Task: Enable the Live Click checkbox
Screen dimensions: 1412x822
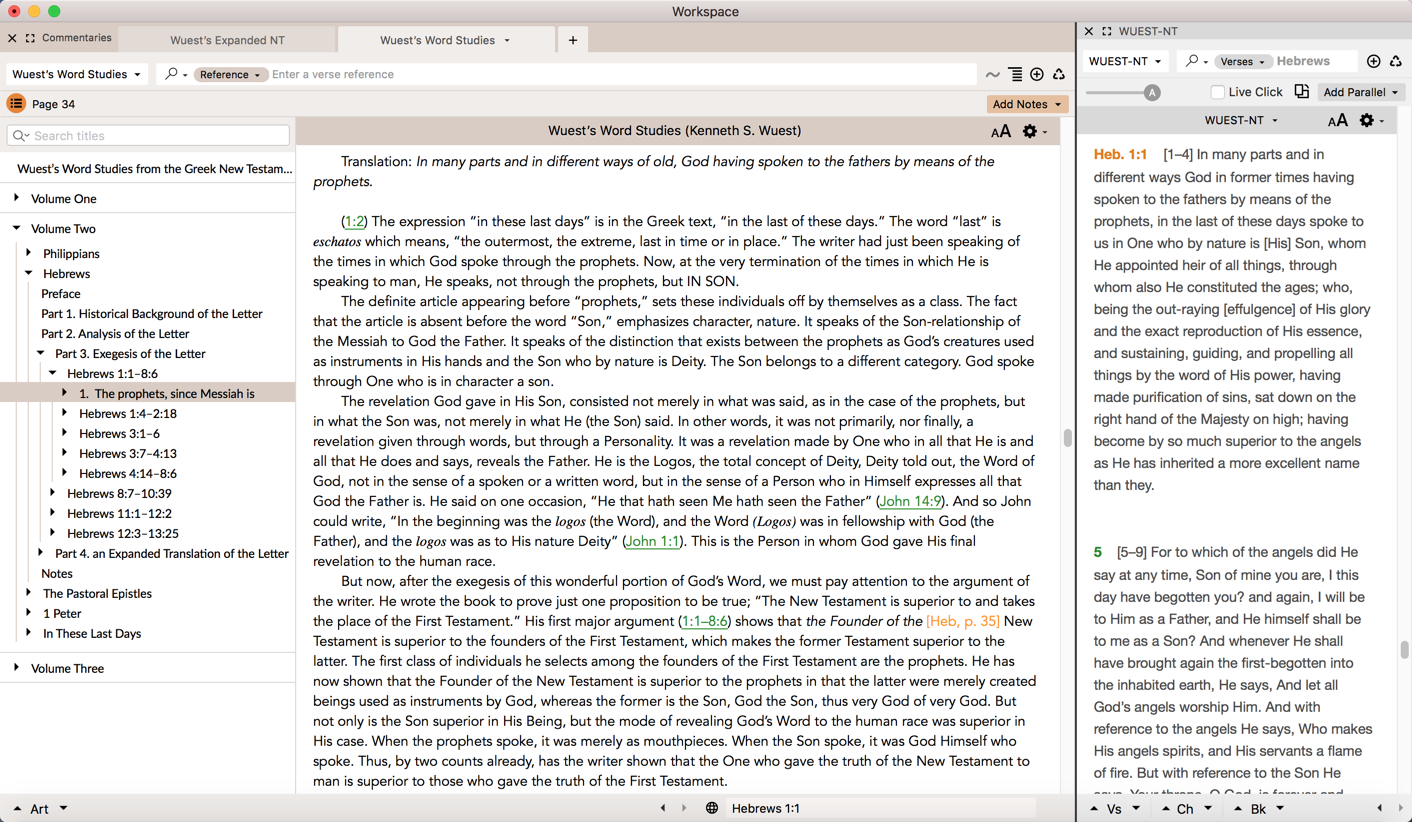Action: pyautogui.click(x=1217, y=92)
